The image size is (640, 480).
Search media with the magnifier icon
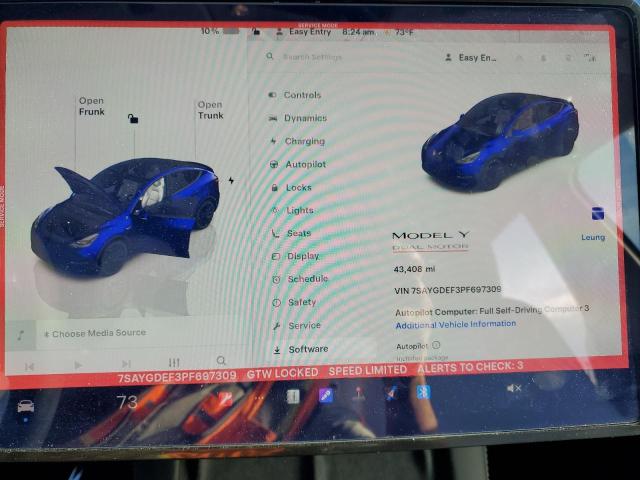click(221, 360)
